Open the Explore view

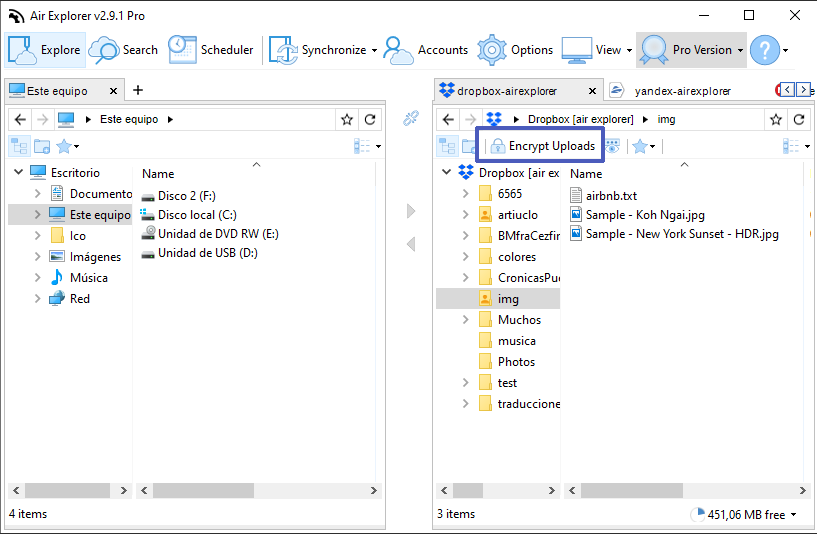[x=45, y=50]
